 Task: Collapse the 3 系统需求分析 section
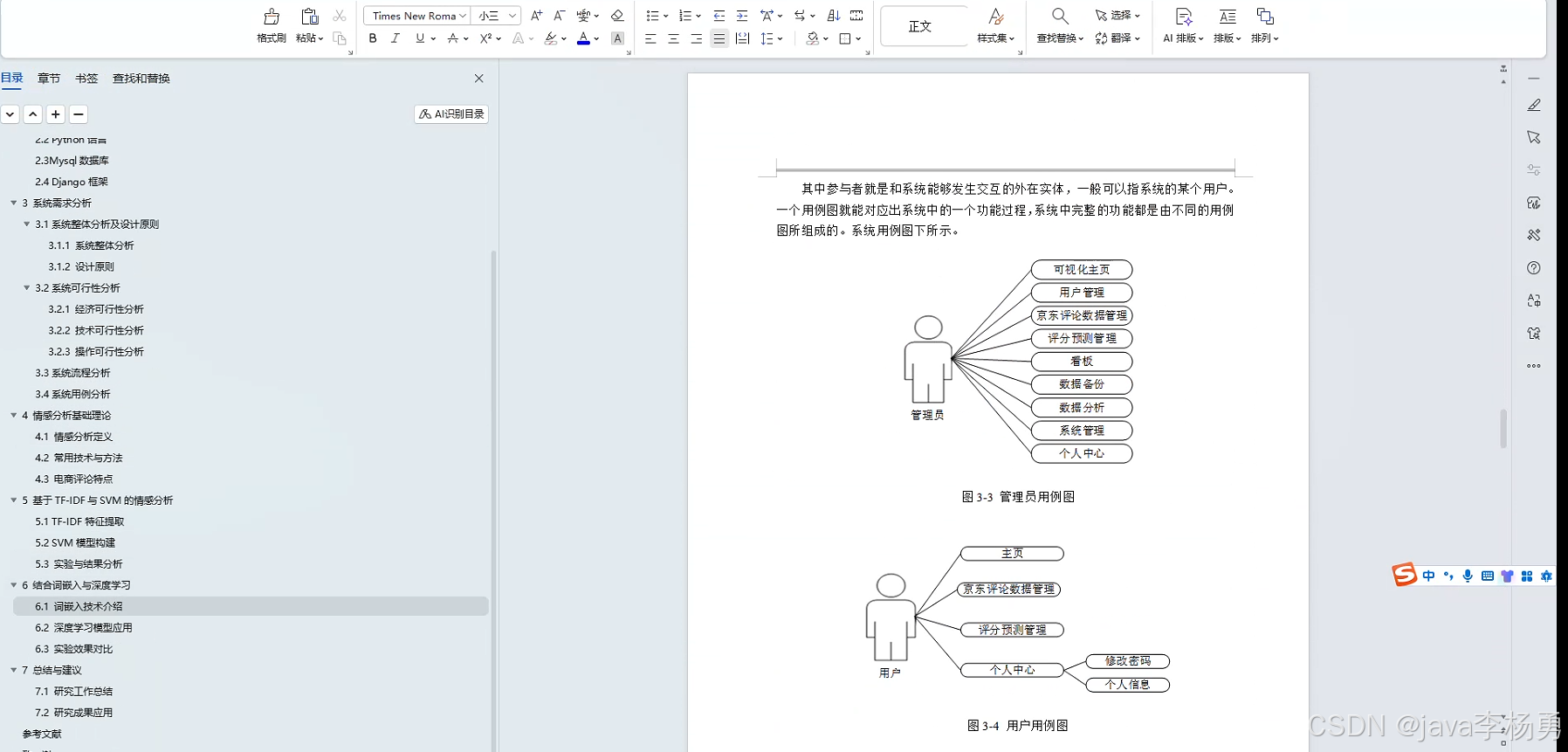click(x=14, y=203)
